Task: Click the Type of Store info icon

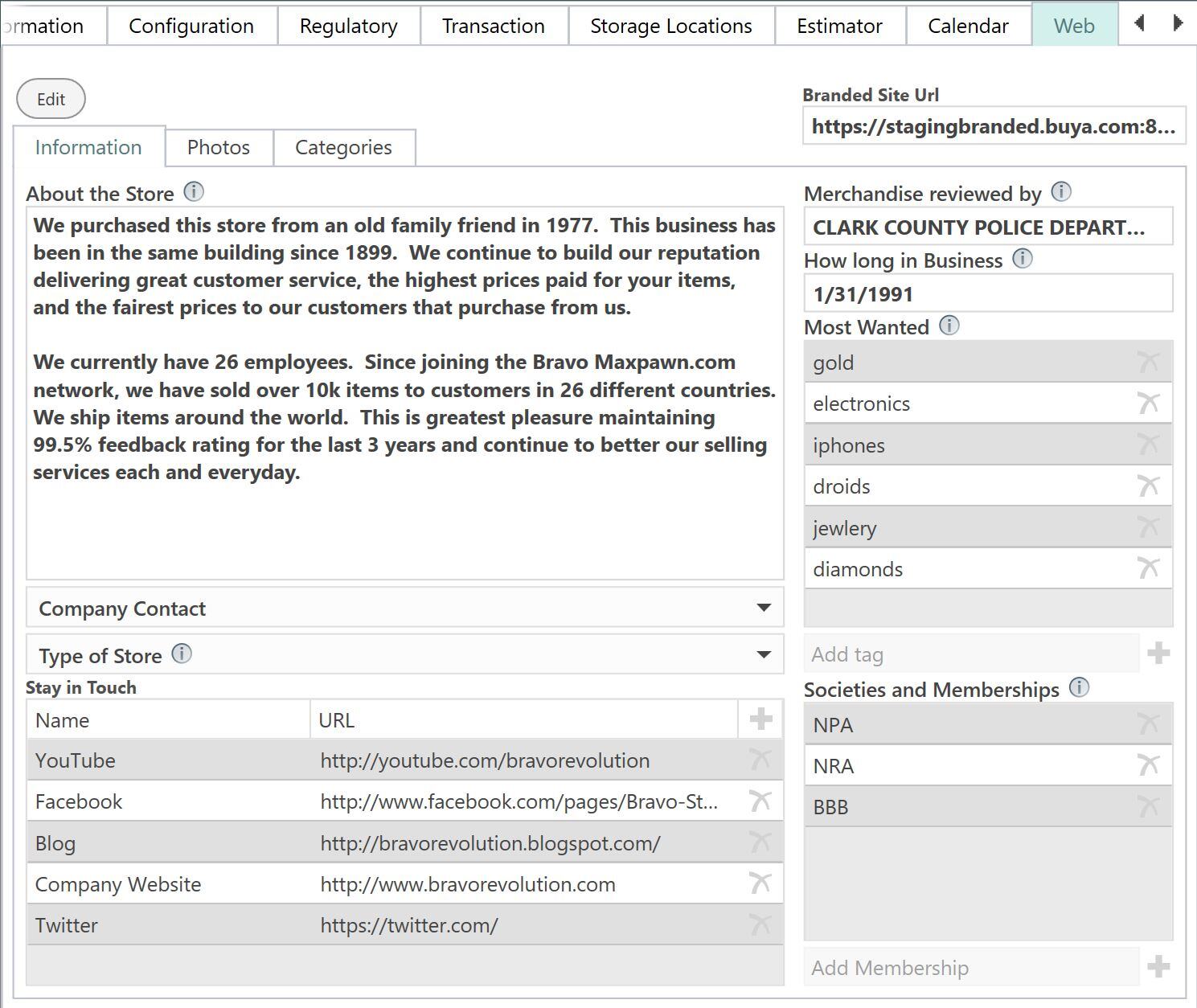Action: [182, 654]
